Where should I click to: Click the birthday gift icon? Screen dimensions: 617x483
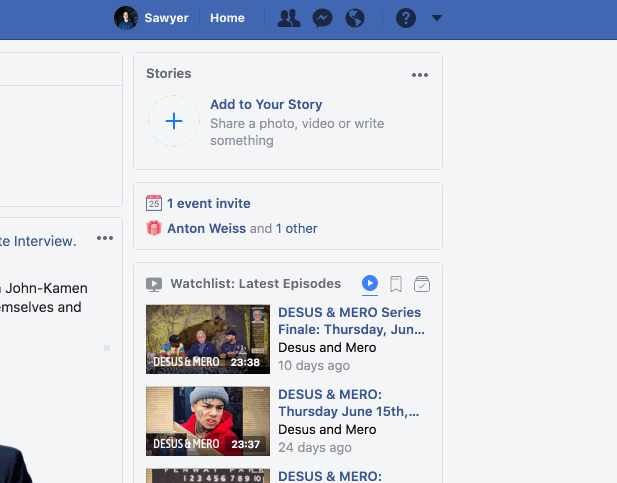[154, 228]
